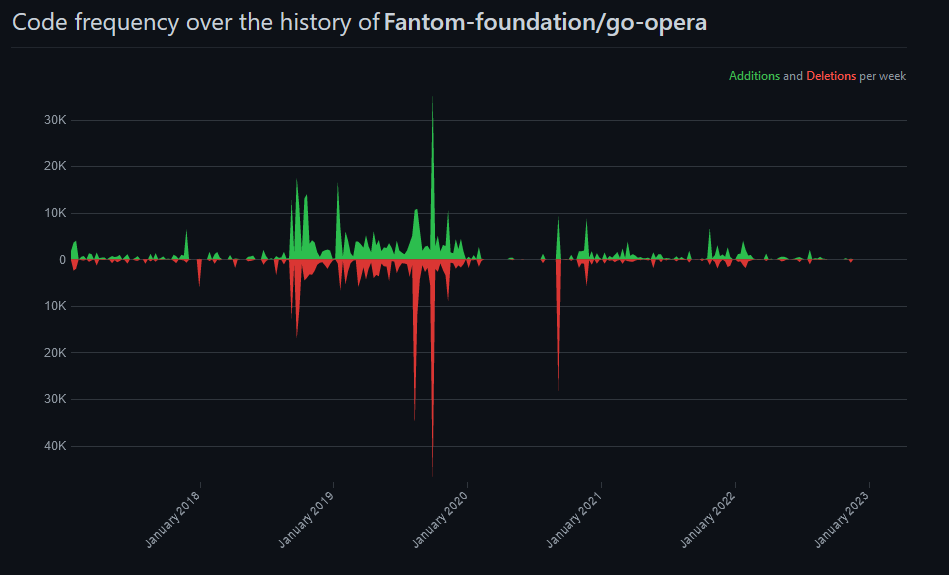This screenshot has height=575, width=949.
Task: Click the 40K deletions axis label
Action: (x=55, y=446)
